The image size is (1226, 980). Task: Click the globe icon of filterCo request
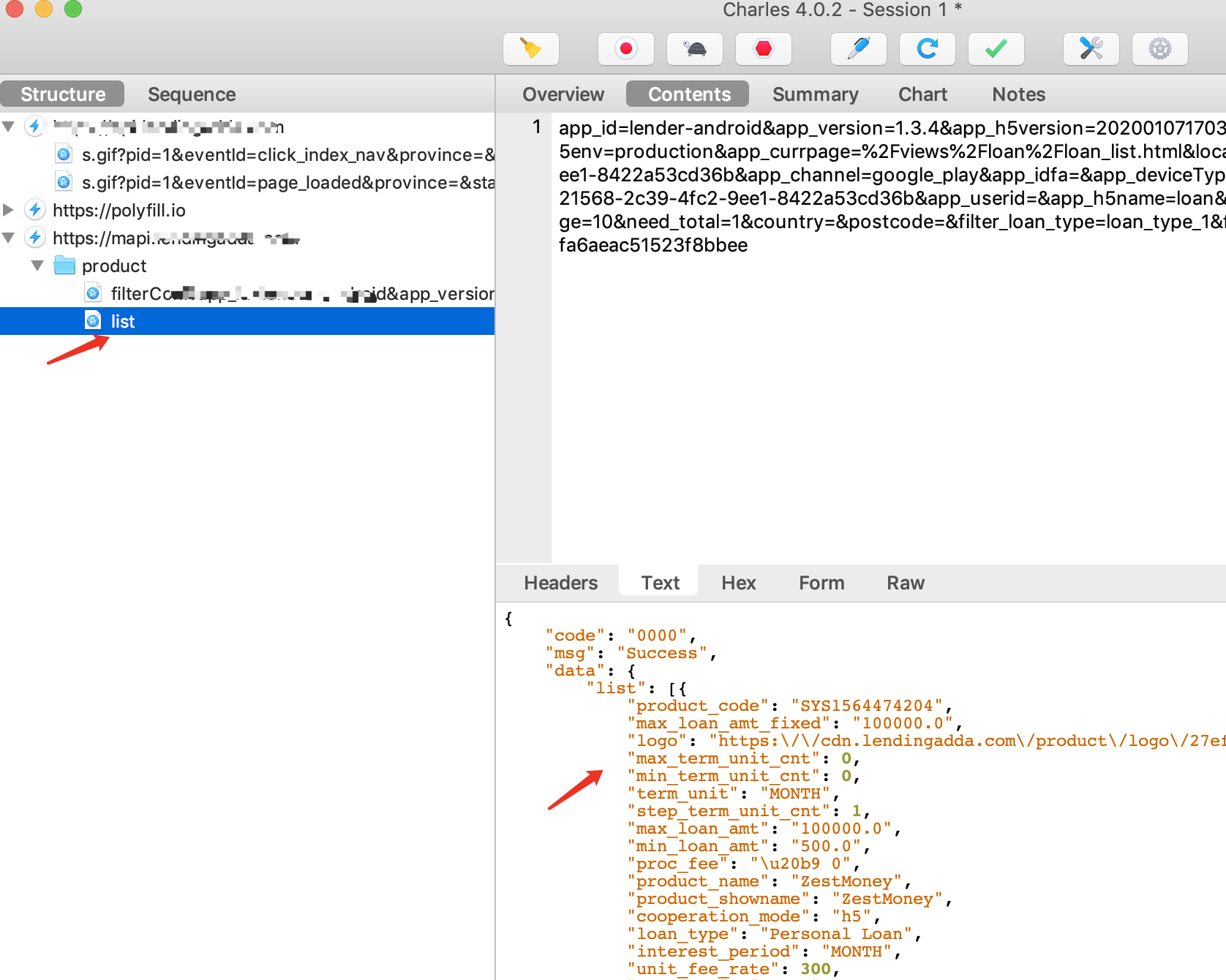pos(93,293)
